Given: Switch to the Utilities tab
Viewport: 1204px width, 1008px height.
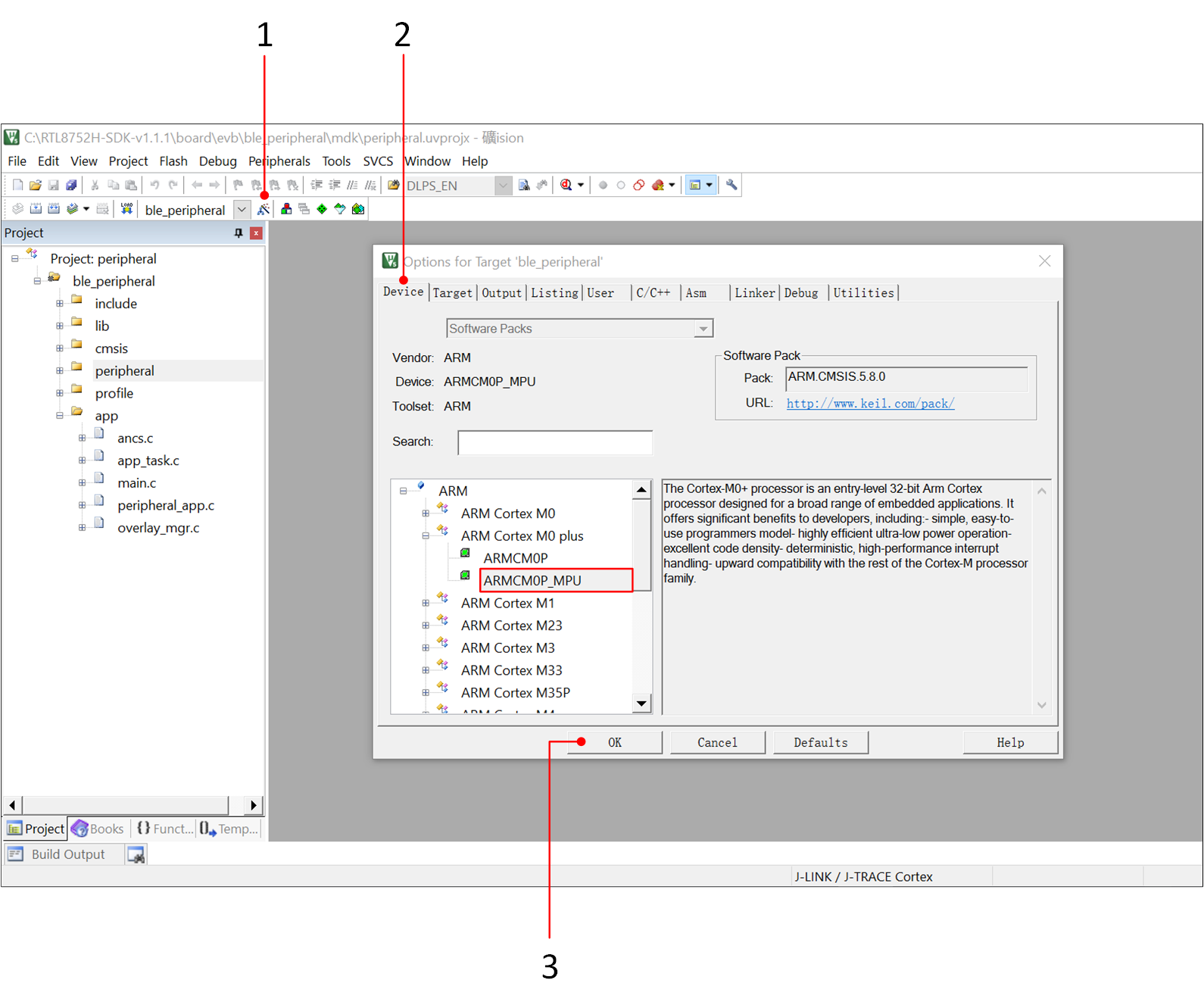Looking at the screenshot, I should coord(864,293).
